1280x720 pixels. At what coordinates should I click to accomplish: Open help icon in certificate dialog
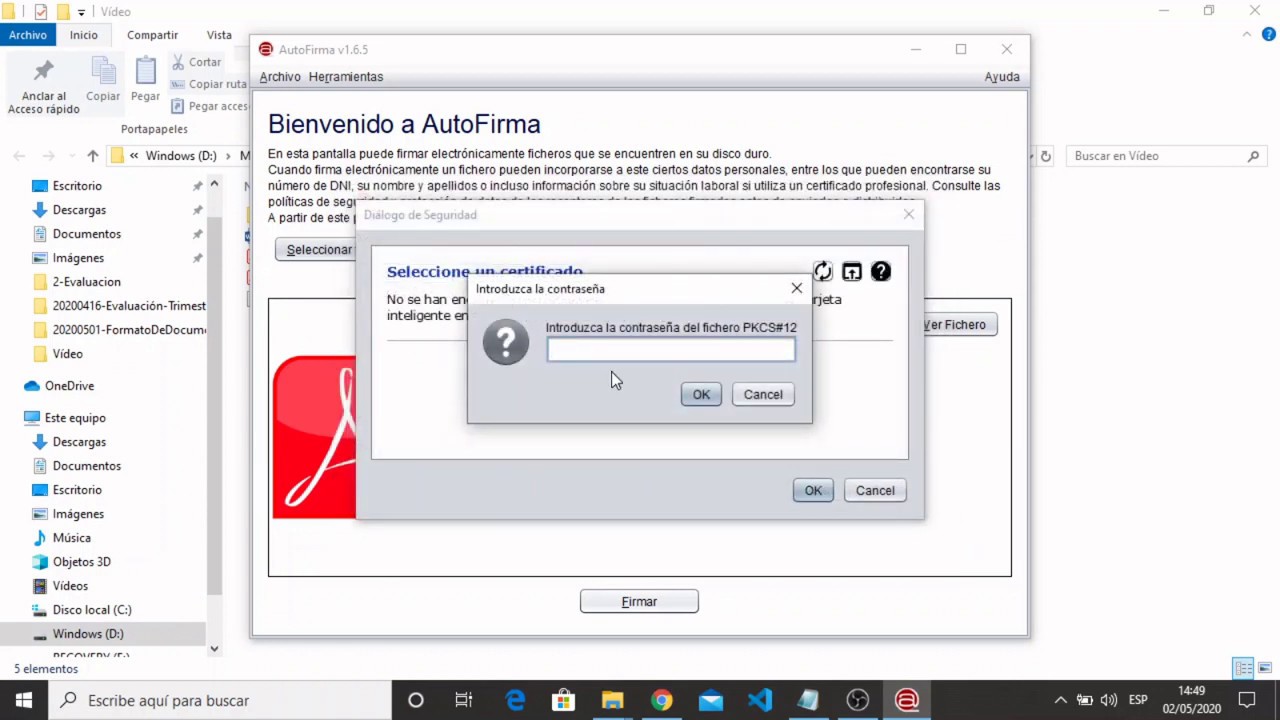click(880, 271)
